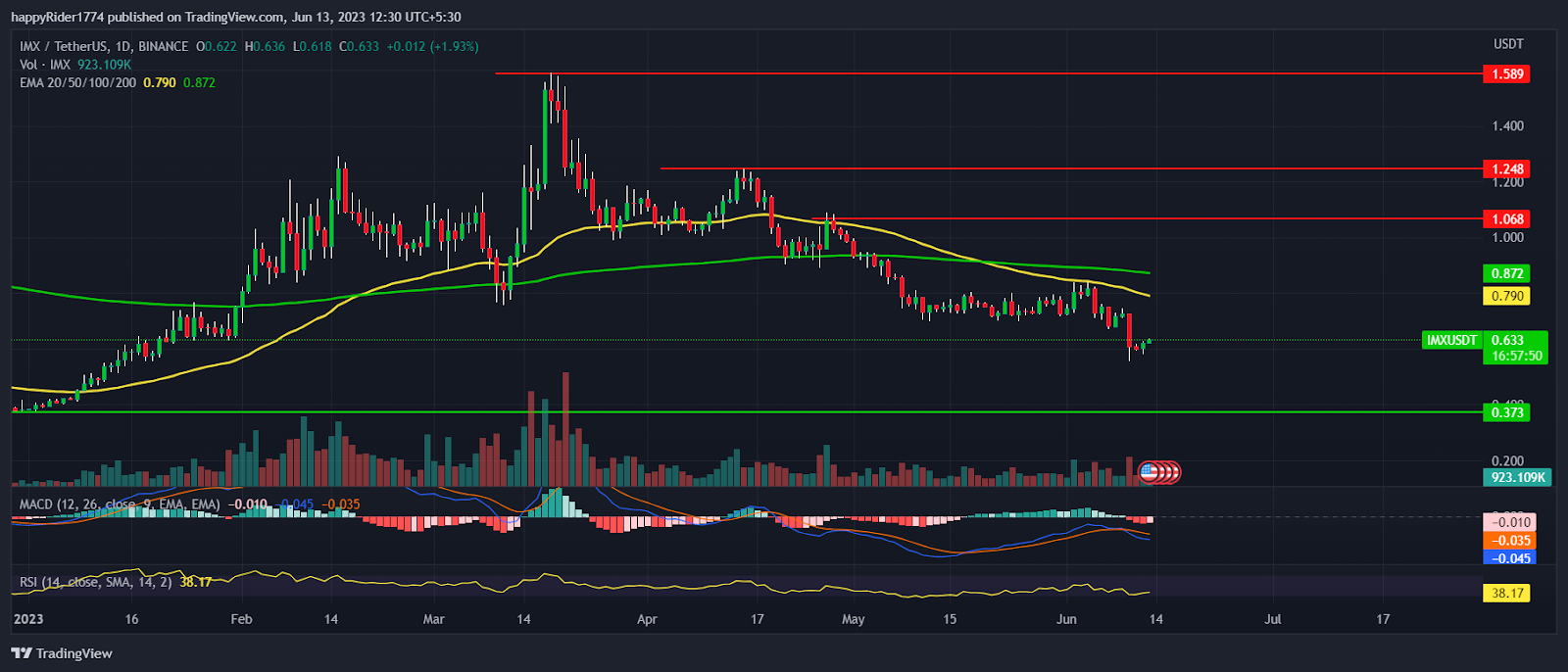The height and width of the screenshot is (672, 1568).
Task: Click the yellow 0.790 EMA price label
Action: [1507, 296]
